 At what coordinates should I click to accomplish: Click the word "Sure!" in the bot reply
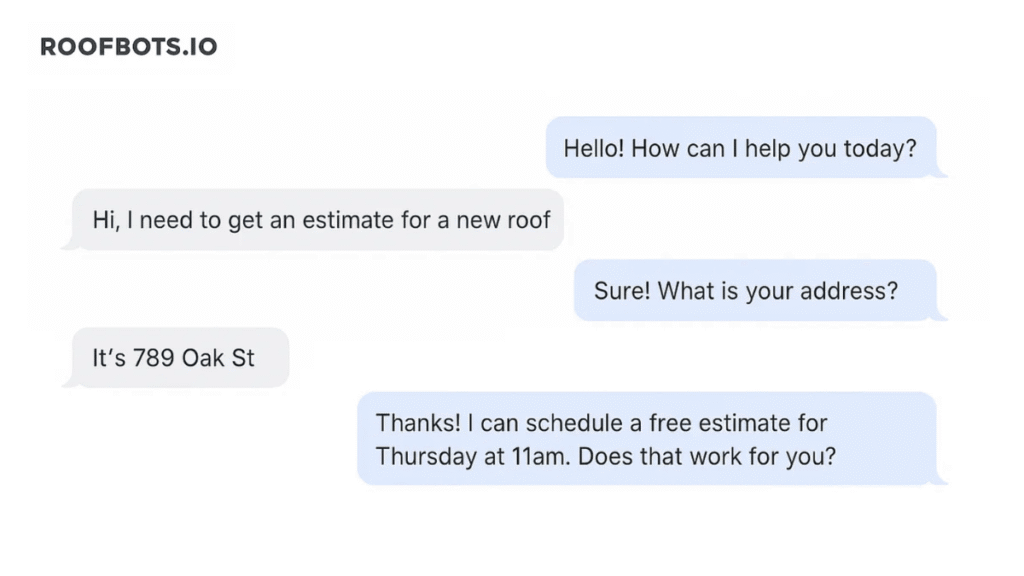click(x=621, y=291)
